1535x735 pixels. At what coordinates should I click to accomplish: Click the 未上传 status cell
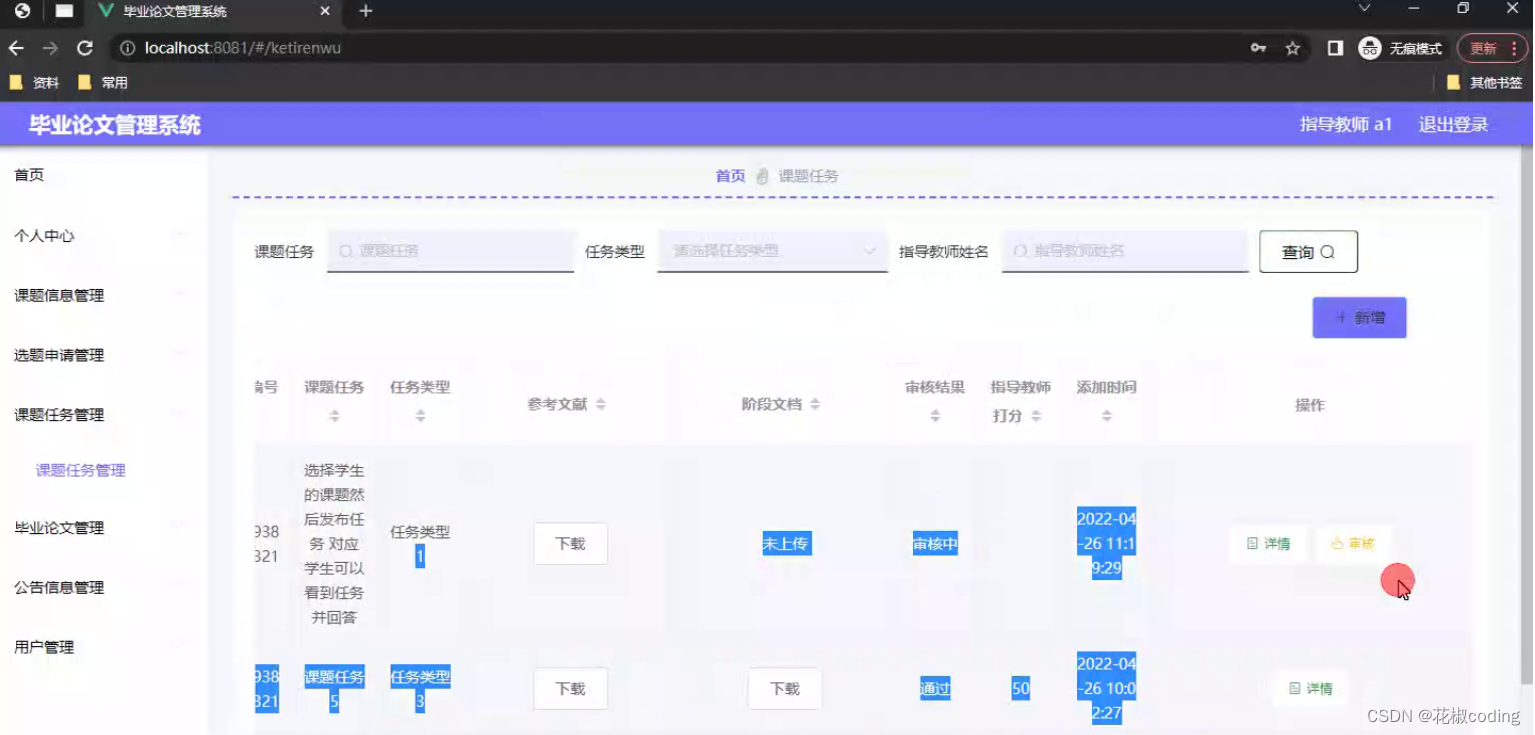pyautogui.click(x=785, y=544)
